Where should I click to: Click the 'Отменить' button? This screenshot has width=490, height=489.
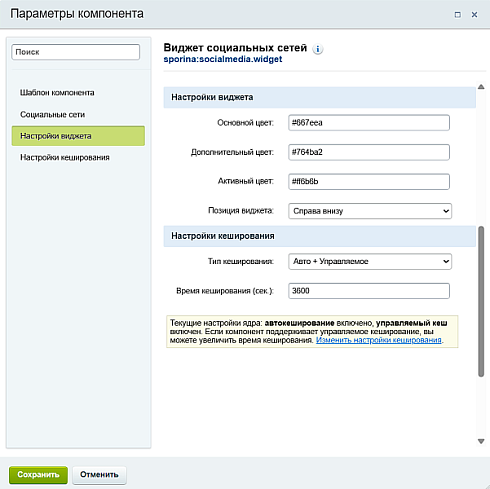(x=99, y=475)
